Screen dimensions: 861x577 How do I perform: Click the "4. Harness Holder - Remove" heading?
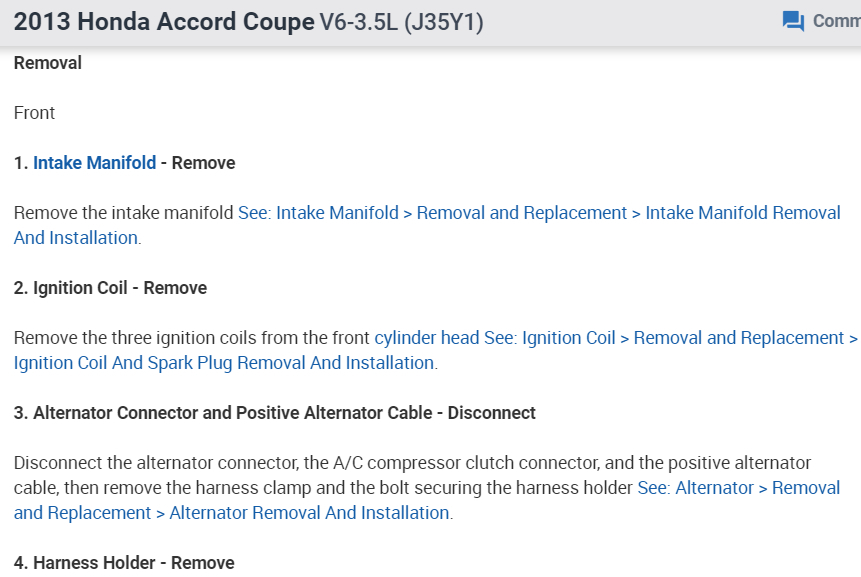pyautogui.click(x=124, y=563)
